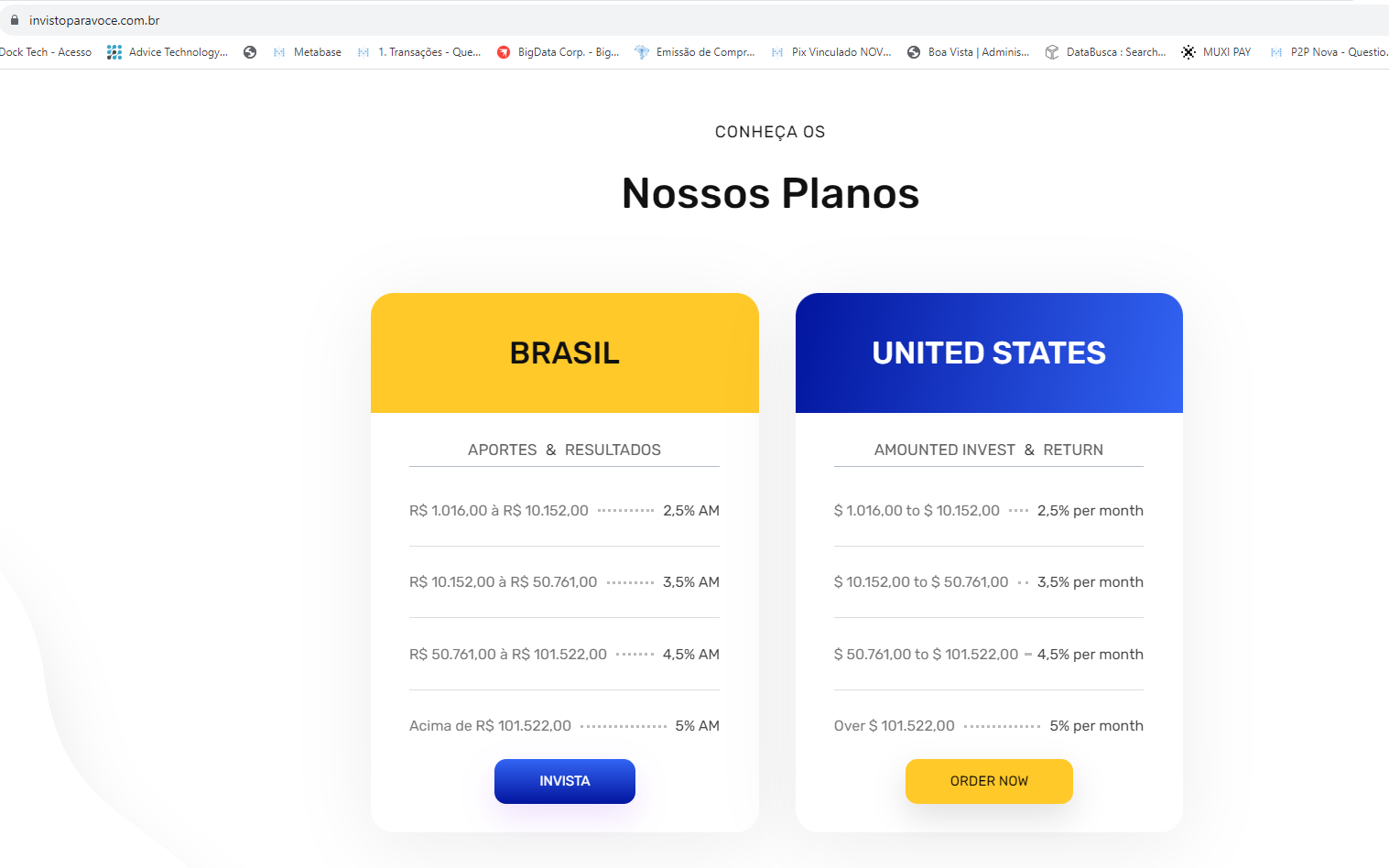Click the Over $ 101.522,00 plan row
This screenshot has width=1389, height=868.
[989, 726]
